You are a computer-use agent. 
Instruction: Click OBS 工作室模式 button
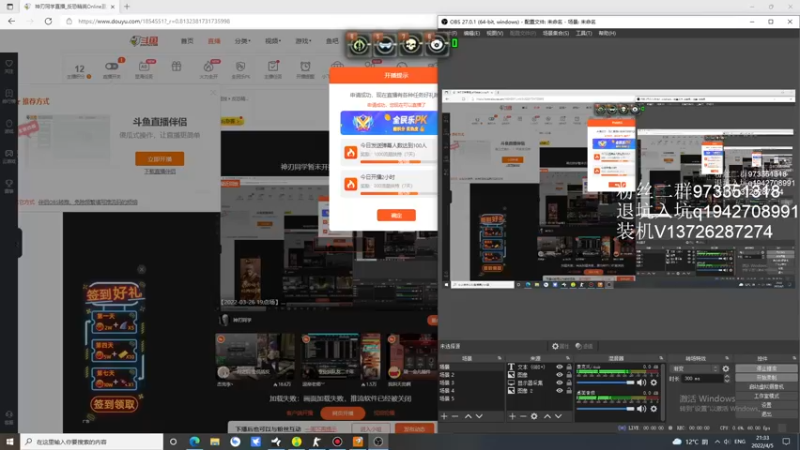(766, 396)
